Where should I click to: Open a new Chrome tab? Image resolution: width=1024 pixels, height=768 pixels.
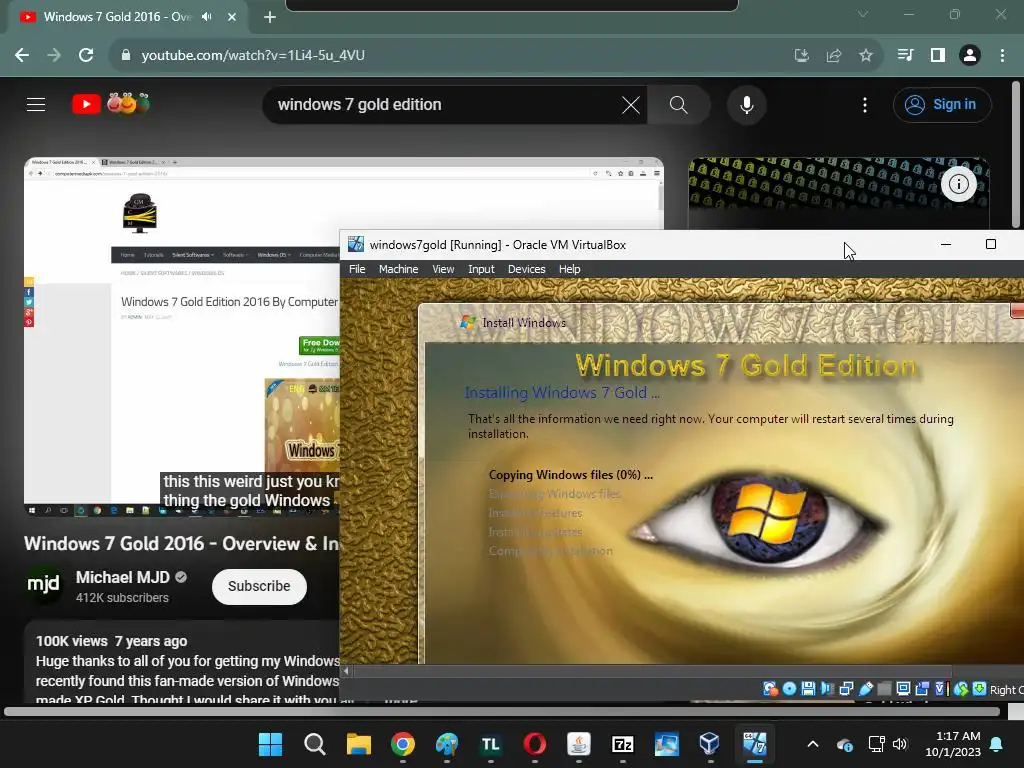click(x=270, y=17)
